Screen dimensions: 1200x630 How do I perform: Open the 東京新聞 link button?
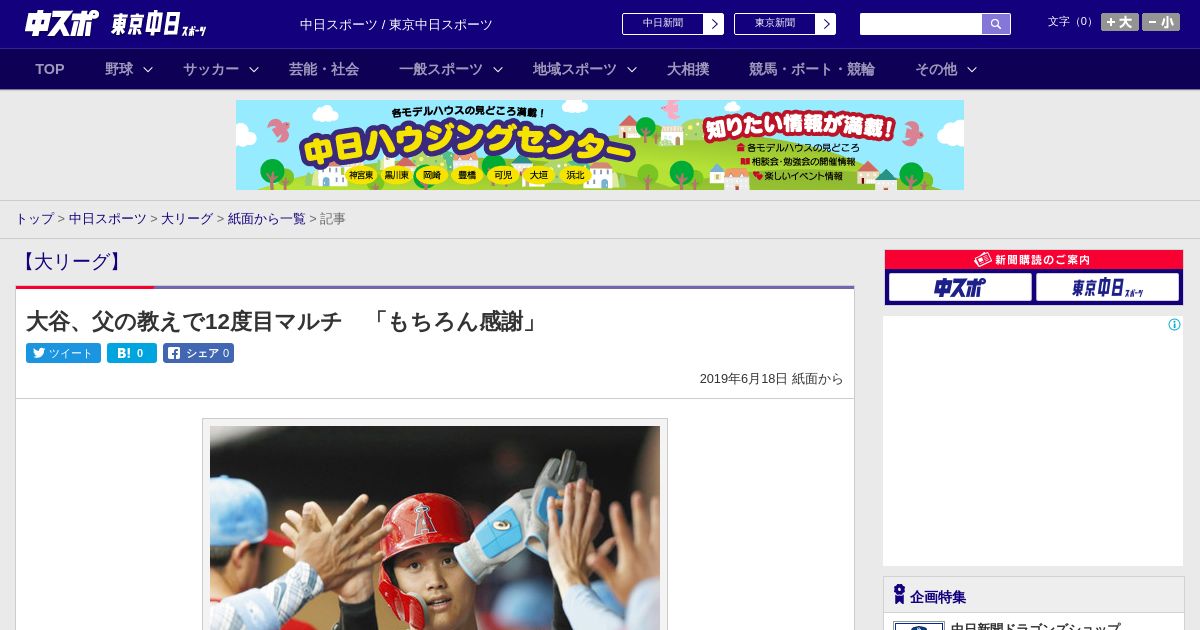click(x=775, y=24)
